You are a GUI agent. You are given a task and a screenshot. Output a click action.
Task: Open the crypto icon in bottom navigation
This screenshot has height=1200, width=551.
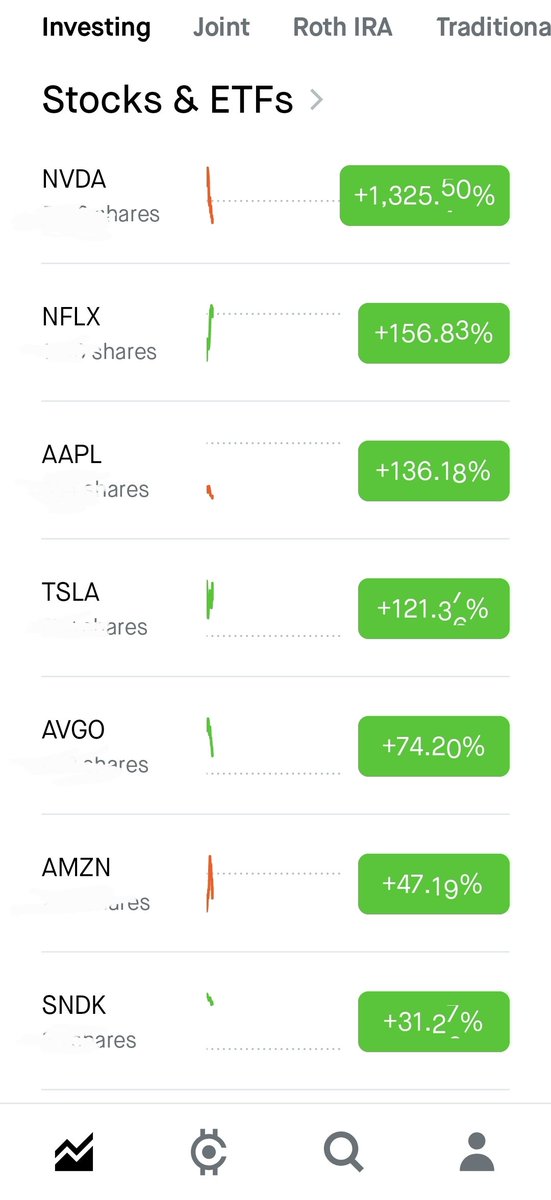click(x=208, y=1152)
